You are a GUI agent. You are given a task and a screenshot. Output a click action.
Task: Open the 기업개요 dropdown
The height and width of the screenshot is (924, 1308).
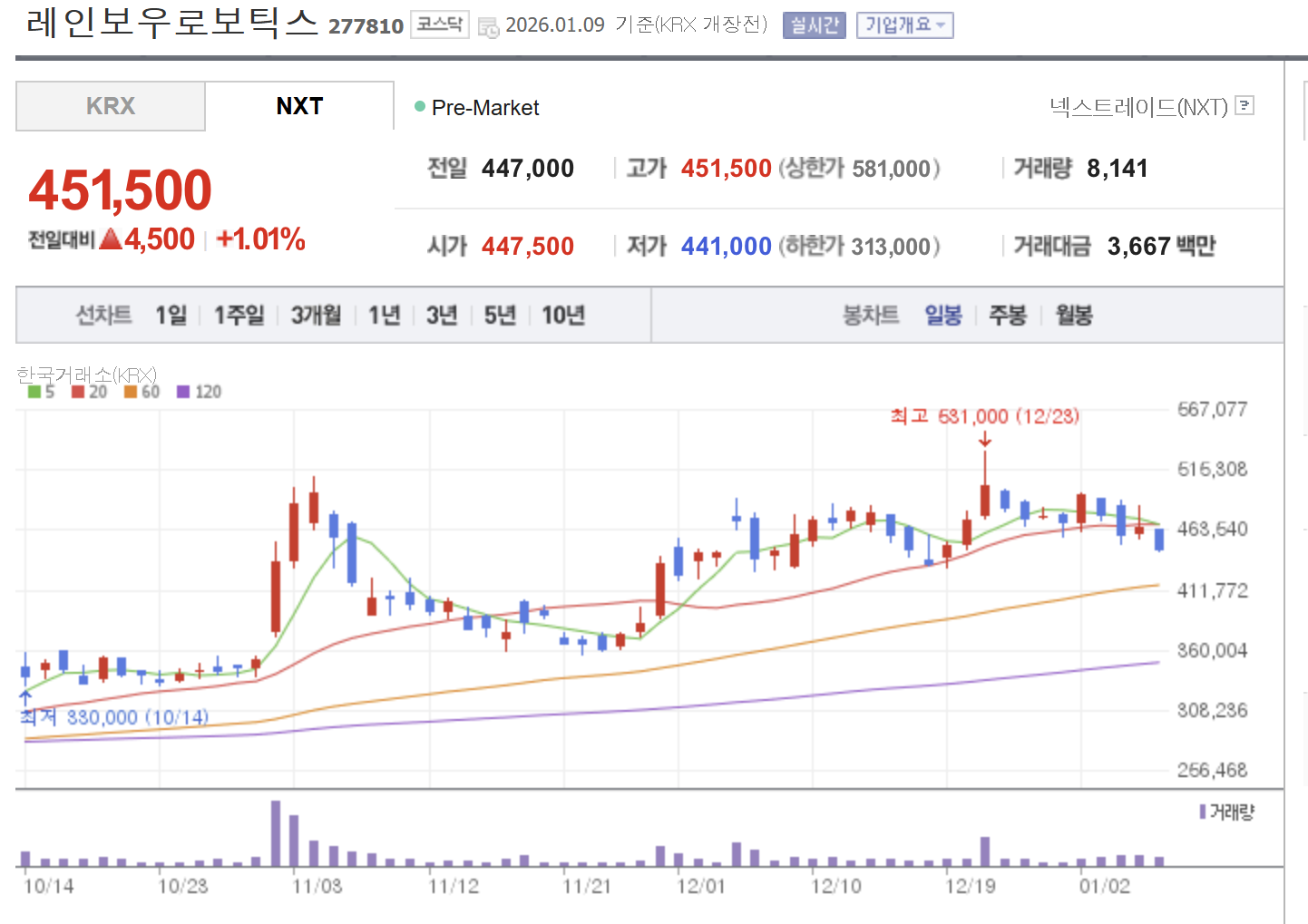pos(904,25)
